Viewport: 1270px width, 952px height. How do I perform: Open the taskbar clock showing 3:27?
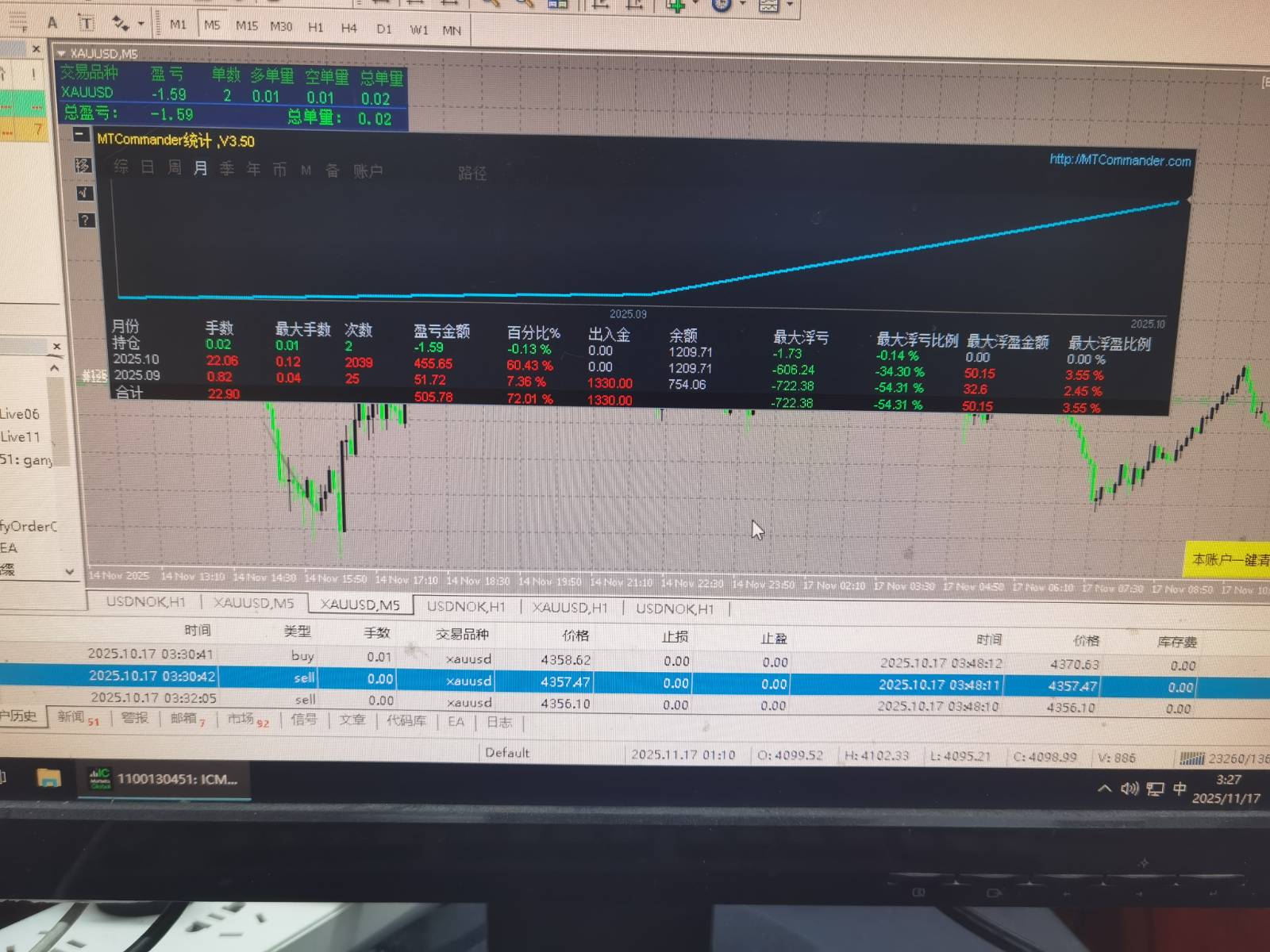[x=1226, y=789]
